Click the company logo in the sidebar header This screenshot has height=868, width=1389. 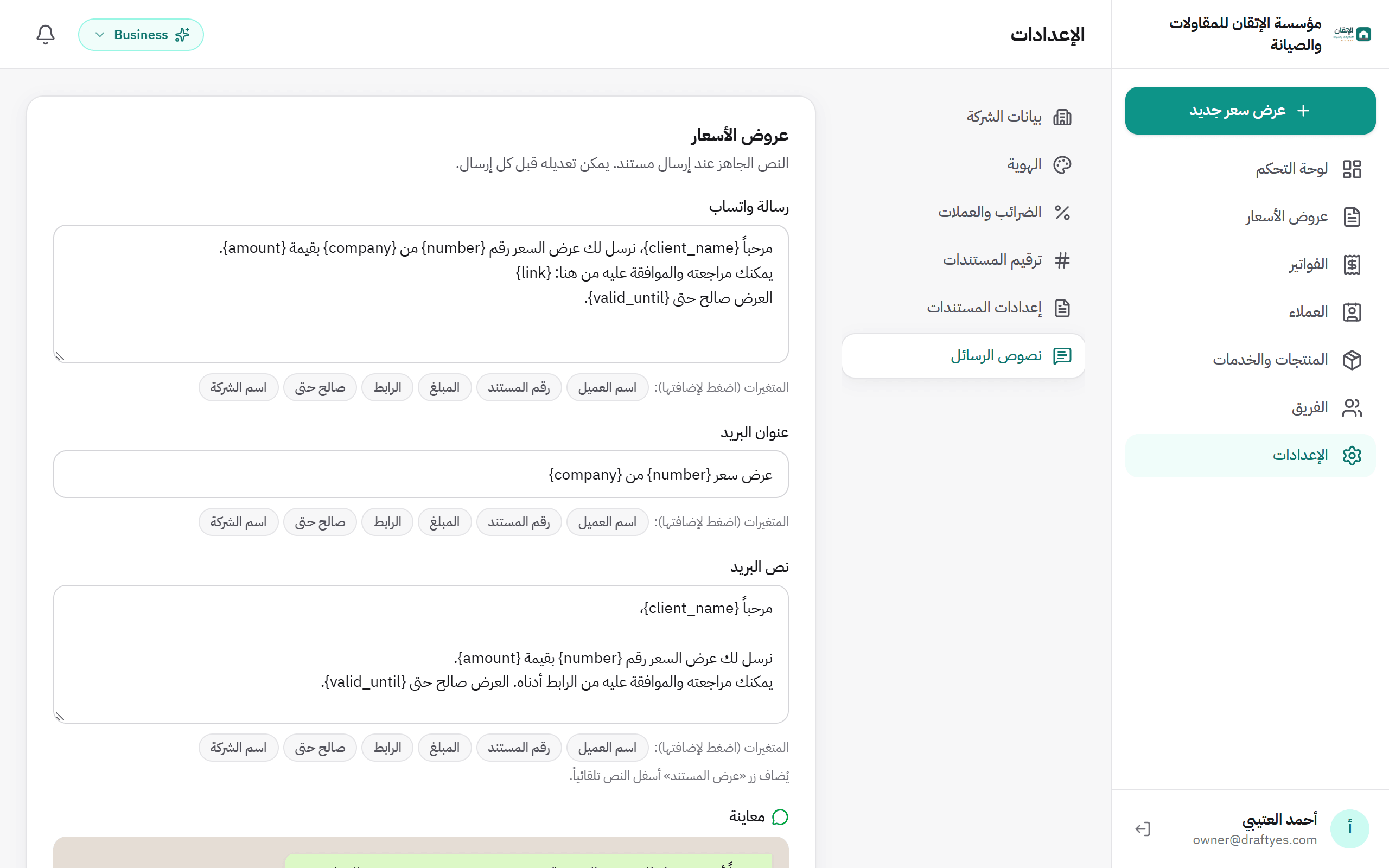1352,34
